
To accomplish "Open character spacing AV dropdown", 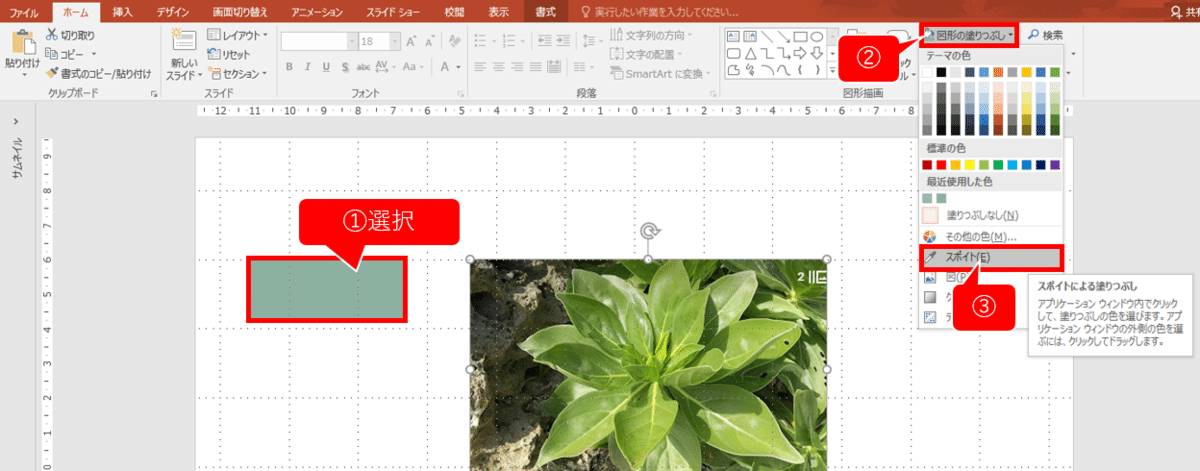I will pos(384,66).
